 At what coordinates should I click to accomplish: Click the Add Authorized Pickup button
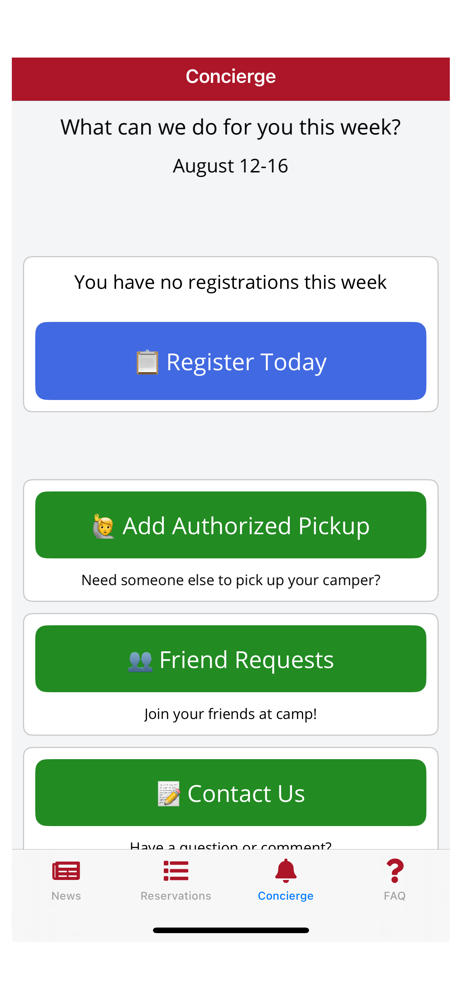click(x=230, y=525)
